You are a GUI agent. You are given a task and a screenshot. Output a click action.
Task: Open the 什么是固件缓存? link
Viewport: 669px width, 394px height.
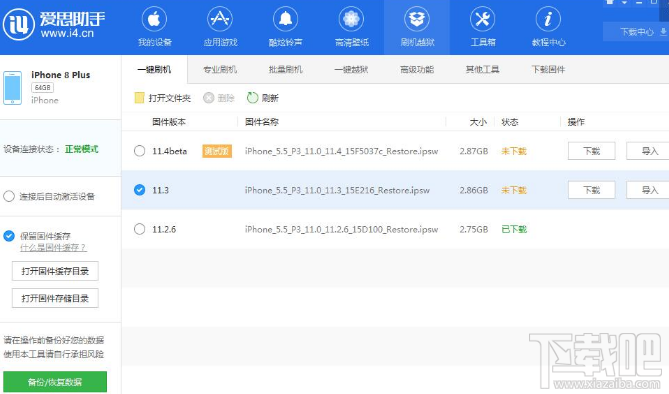pyautogui.click(x=53, y=248)
